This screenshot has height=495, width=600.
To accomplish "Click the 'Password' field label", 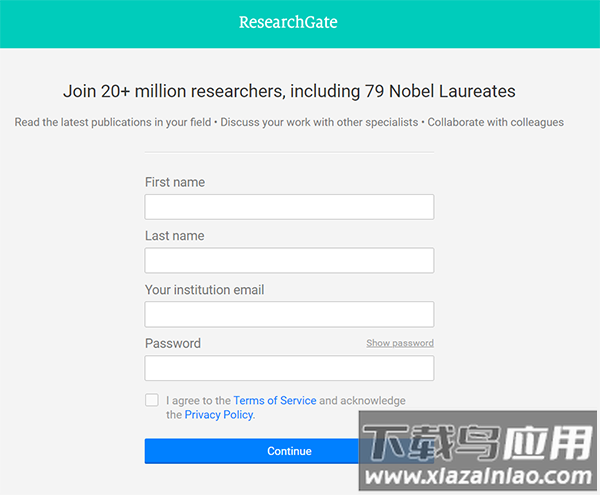I will [173, 343].
